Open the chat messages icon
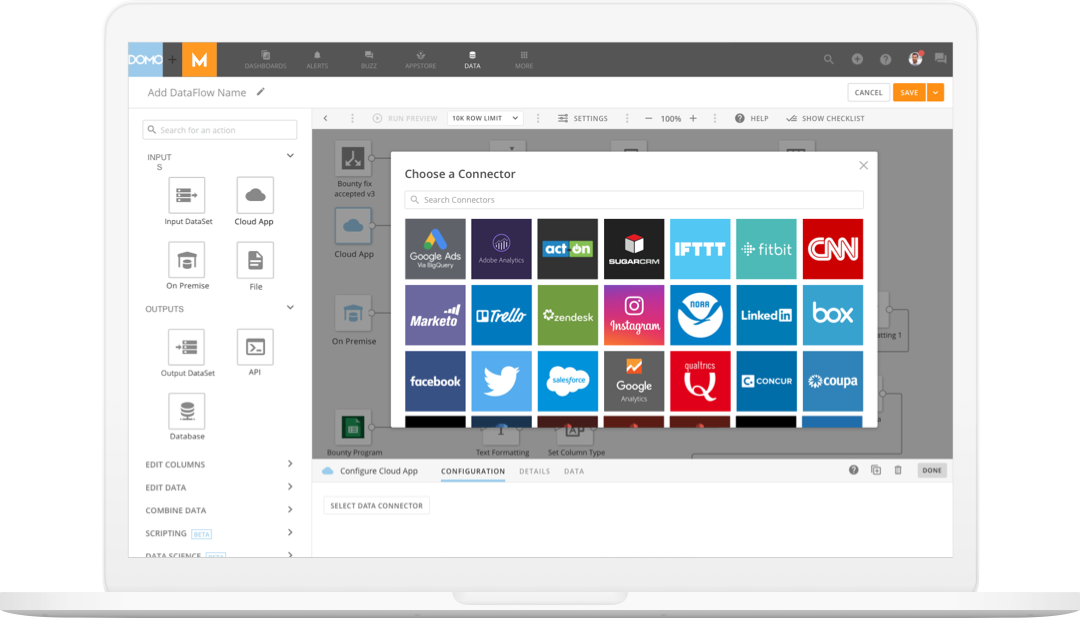The width and height of the screenshot is (1080, 618). tap(940, 59)
